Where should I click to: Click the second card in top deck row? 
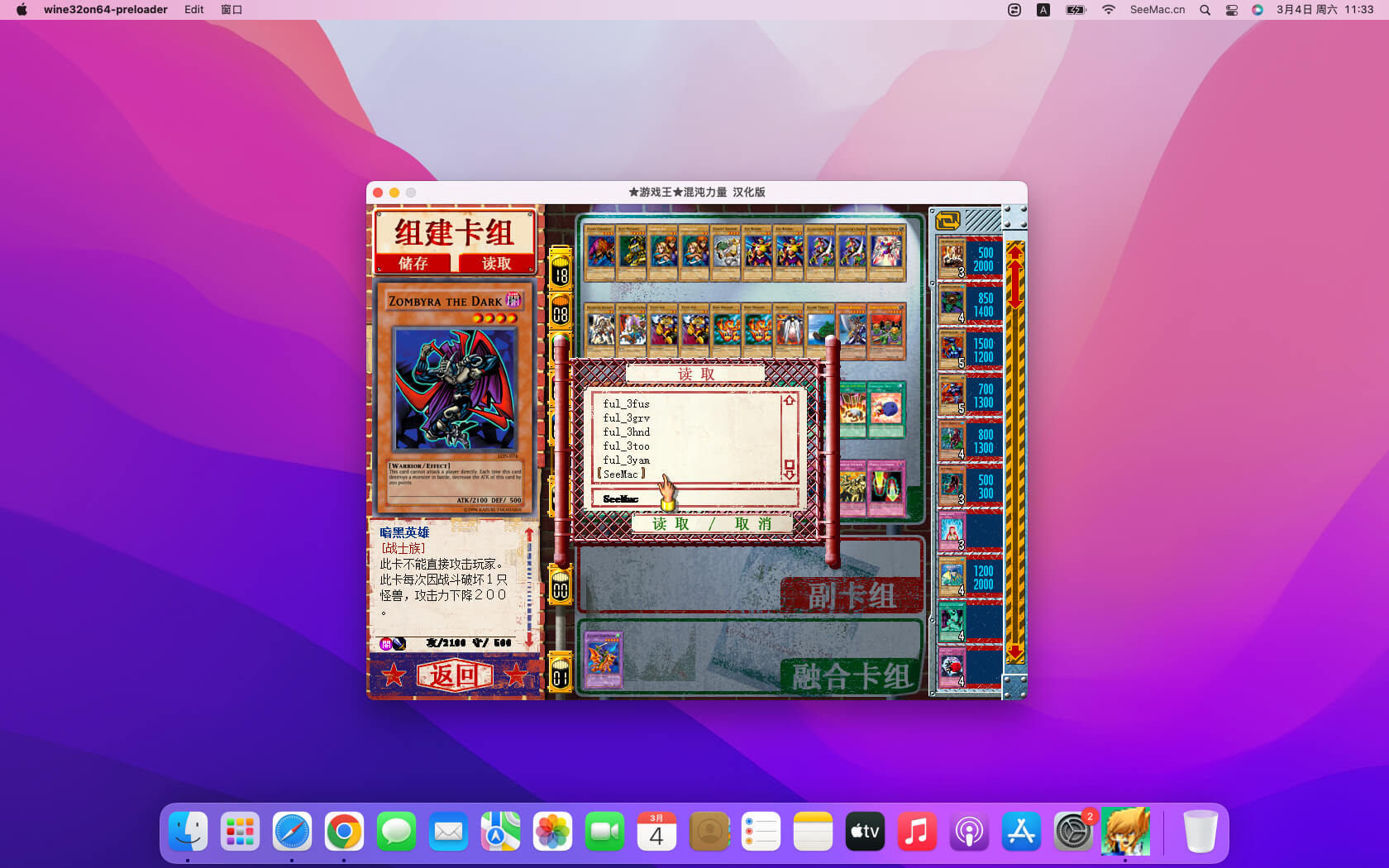coord(632,253)
